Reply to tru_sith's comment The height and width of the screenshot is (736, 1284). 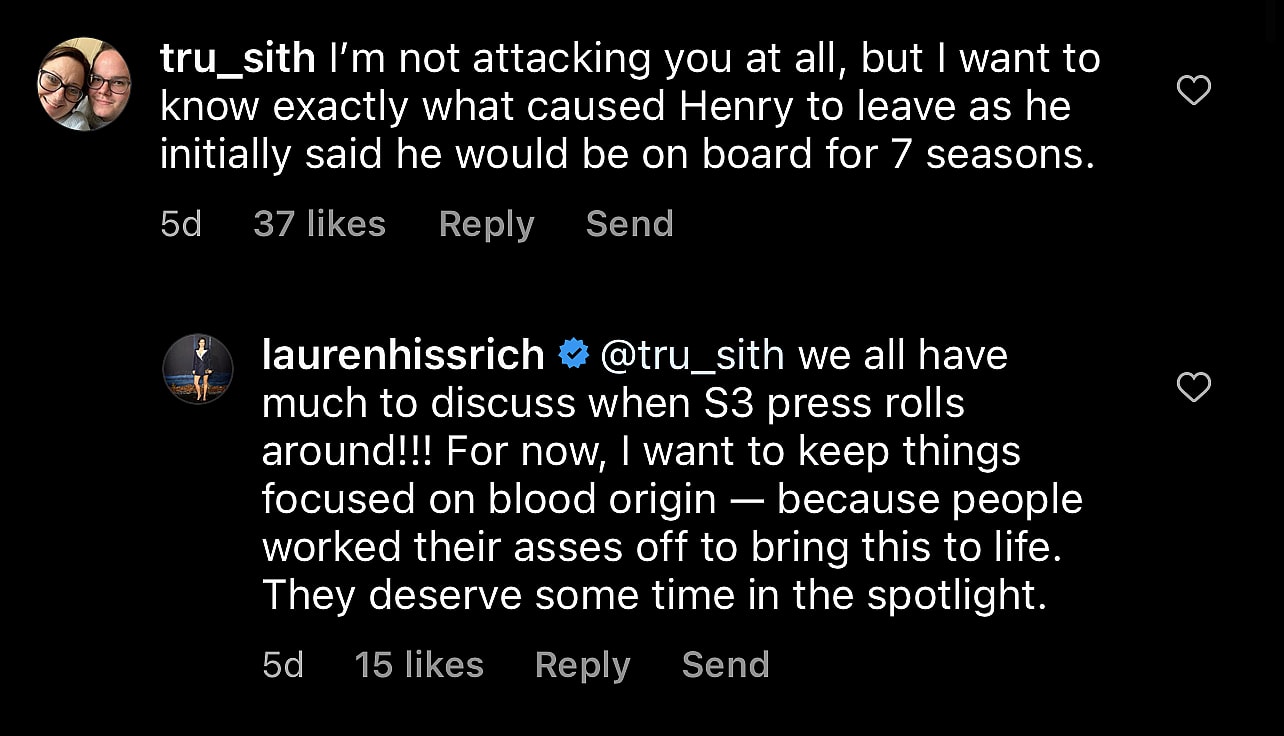486,224
